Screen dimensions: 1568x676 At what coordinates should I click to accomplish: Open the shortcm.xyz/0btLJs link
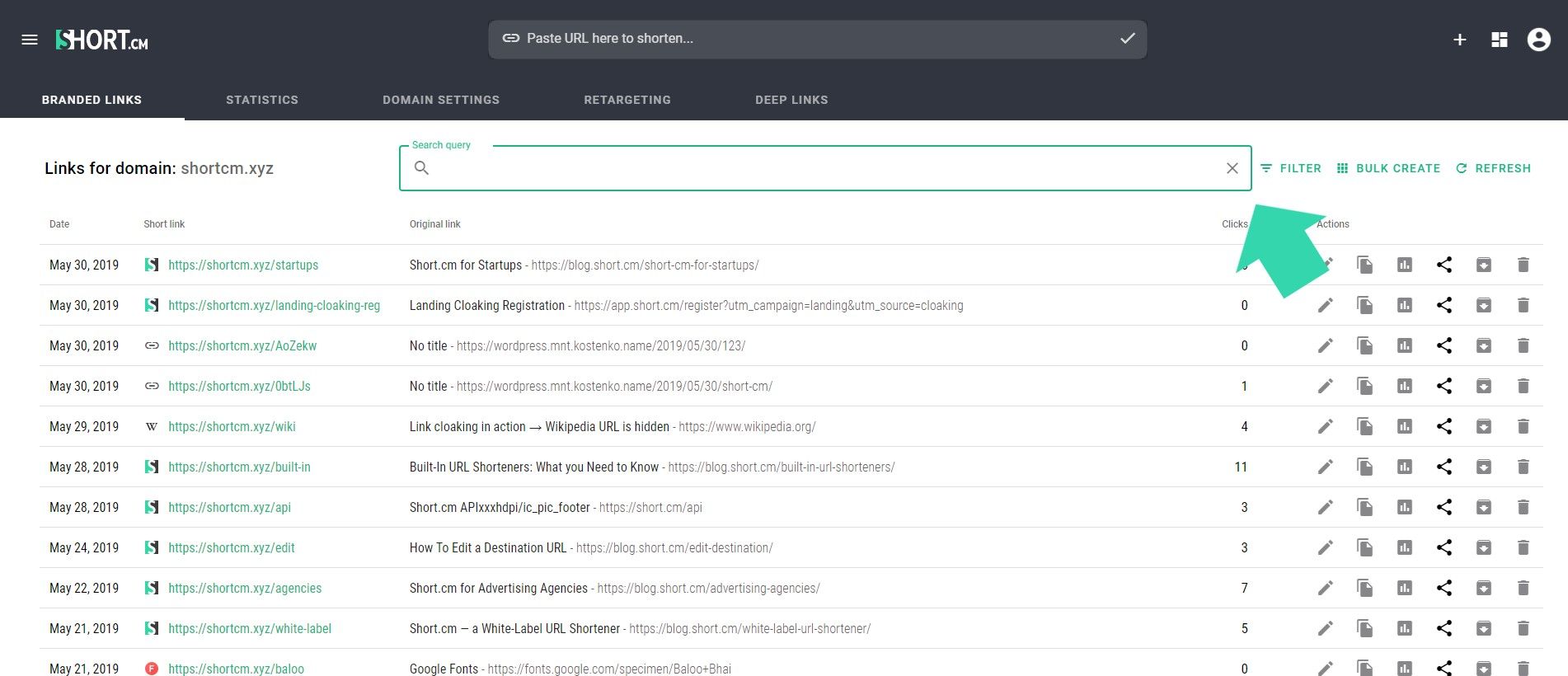point(239,386)
